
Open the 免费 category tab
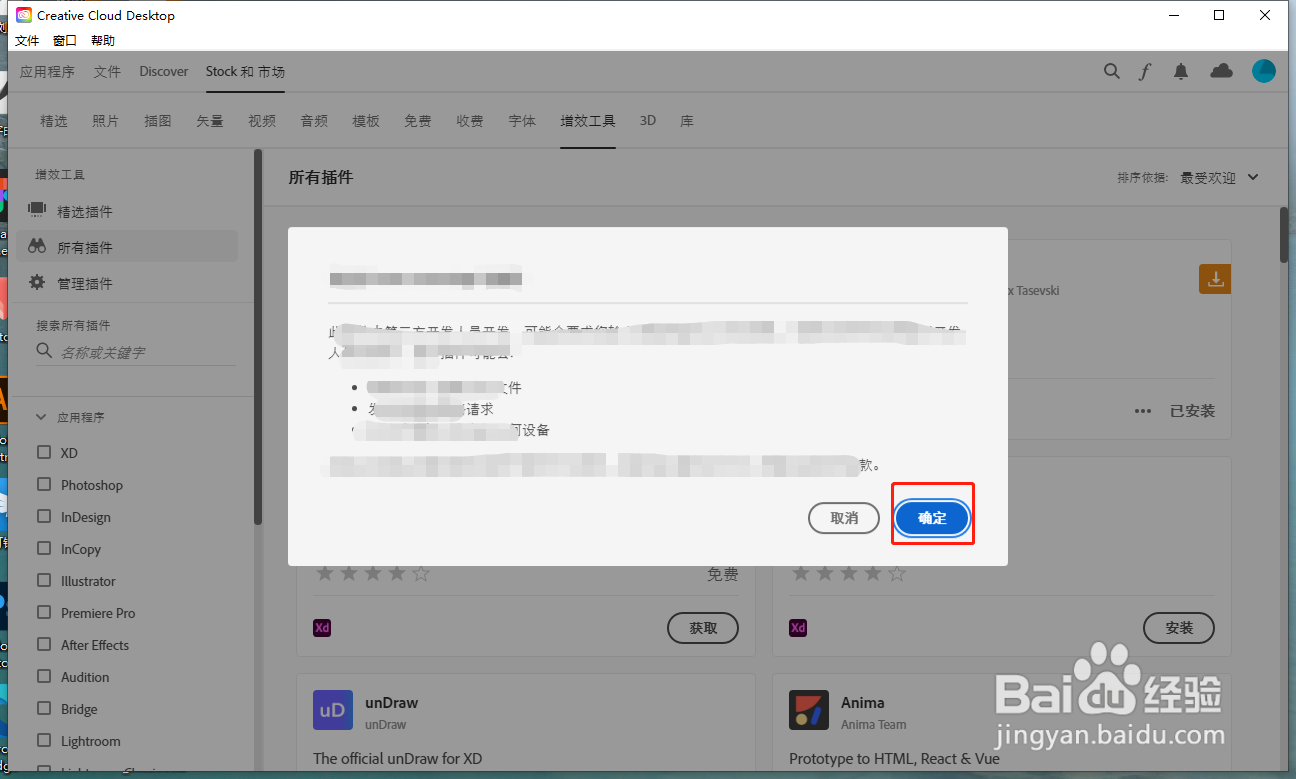click(x=418, y=121)
